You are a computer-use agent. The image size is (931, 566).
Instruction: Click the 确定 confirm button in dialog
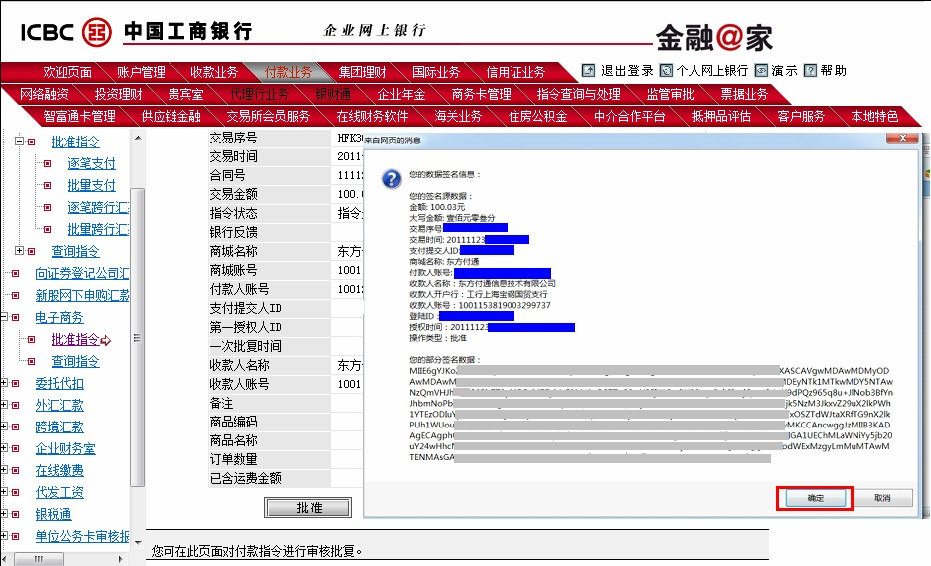click(815, 498)
